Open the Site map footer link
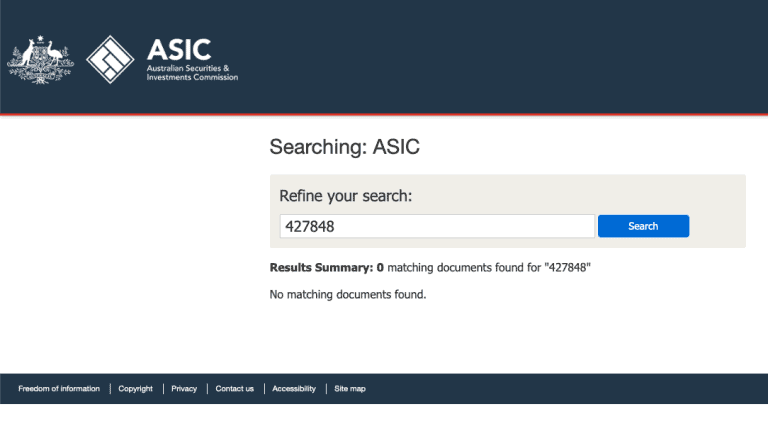 [x=350, y=389]
